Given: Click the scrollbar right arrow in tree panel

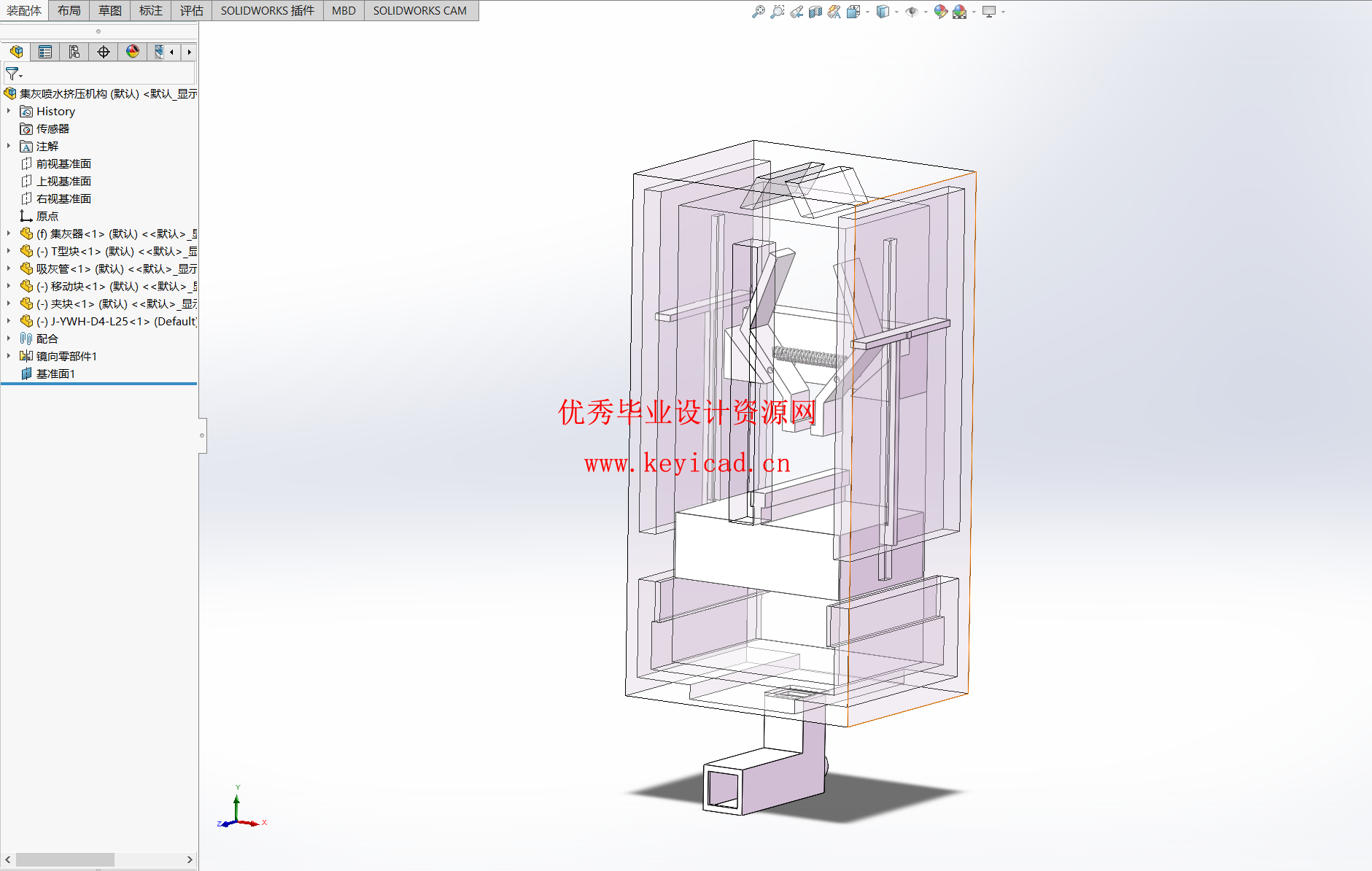Looking at the screenshot, I should point(190,860).
